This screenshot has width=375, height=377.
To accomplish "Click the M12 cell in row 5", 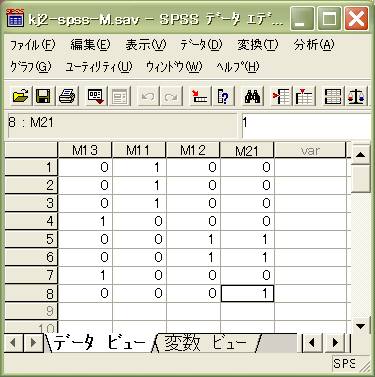I will 193,239.
